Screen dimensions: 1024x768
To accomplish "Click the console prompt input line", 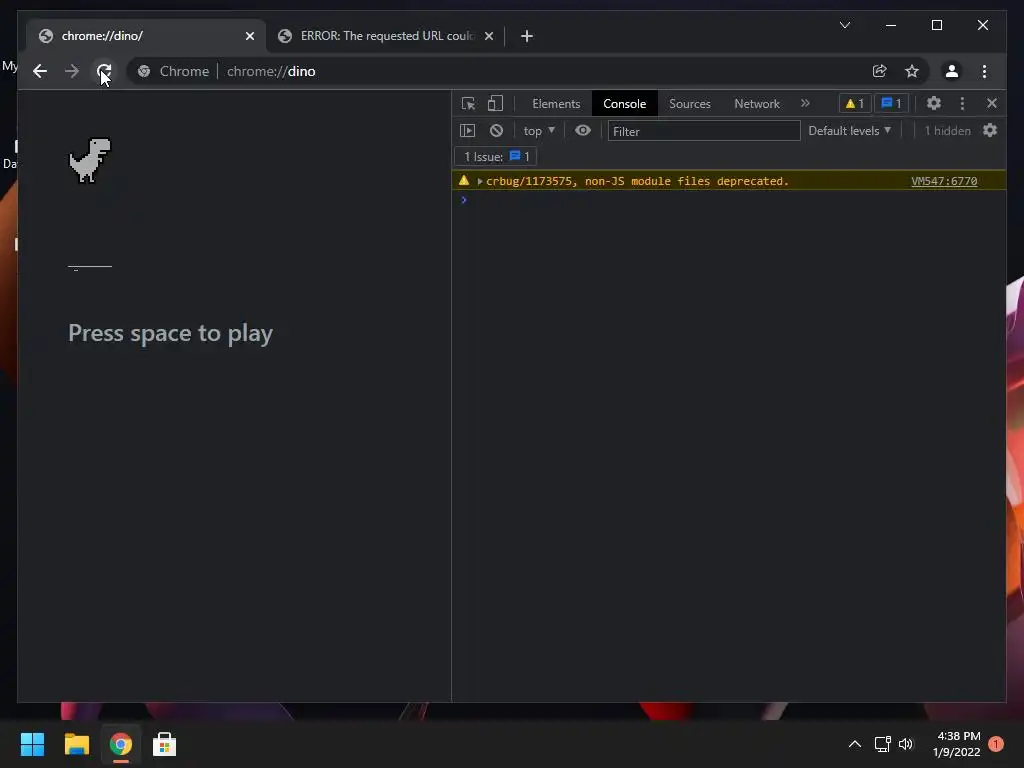I will 728,199.
